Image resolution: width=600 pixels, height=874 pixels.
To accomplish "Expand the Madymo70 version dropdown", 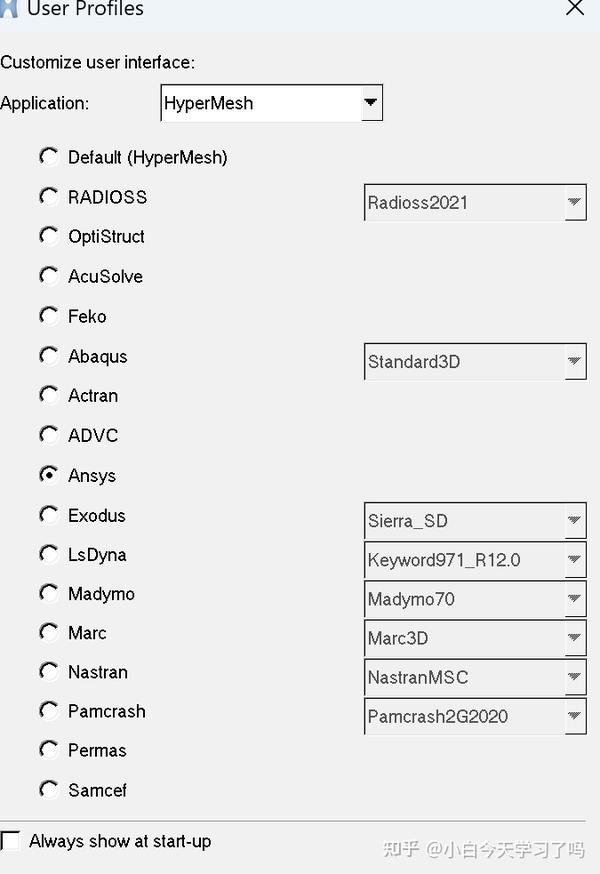I will point(575,599).
